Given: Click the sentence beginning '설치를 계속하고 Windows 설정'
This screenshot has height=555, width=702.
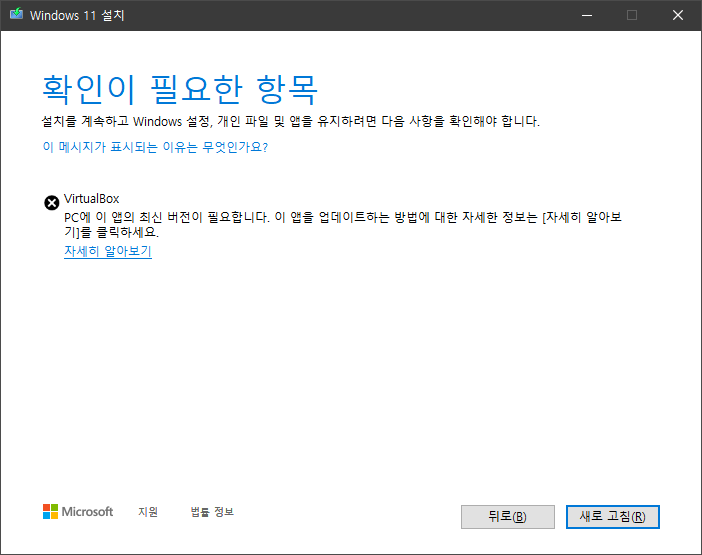Looking at the screenshot, I should tap(291, 121).
